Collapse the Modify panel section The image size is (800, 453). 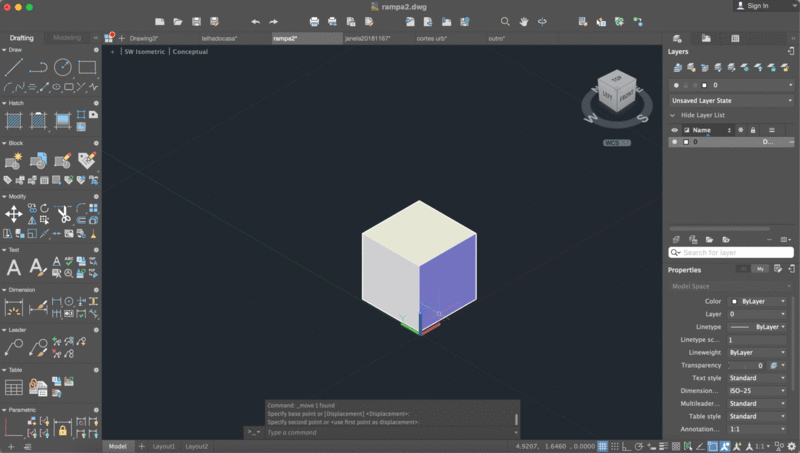[4, 196]
